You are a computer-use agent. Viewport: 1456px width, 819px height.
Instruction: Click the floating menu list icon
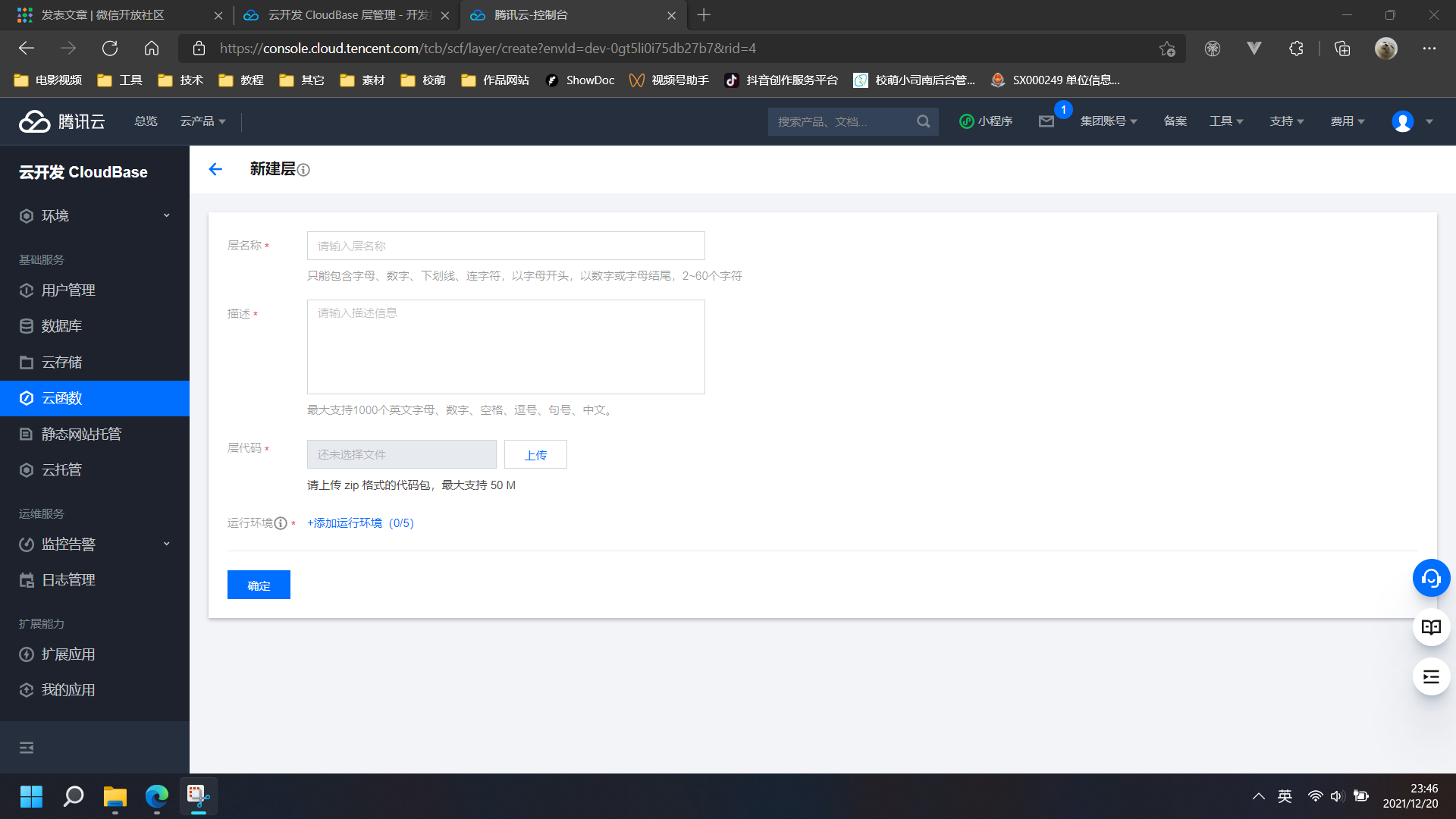coord(1431,676)
